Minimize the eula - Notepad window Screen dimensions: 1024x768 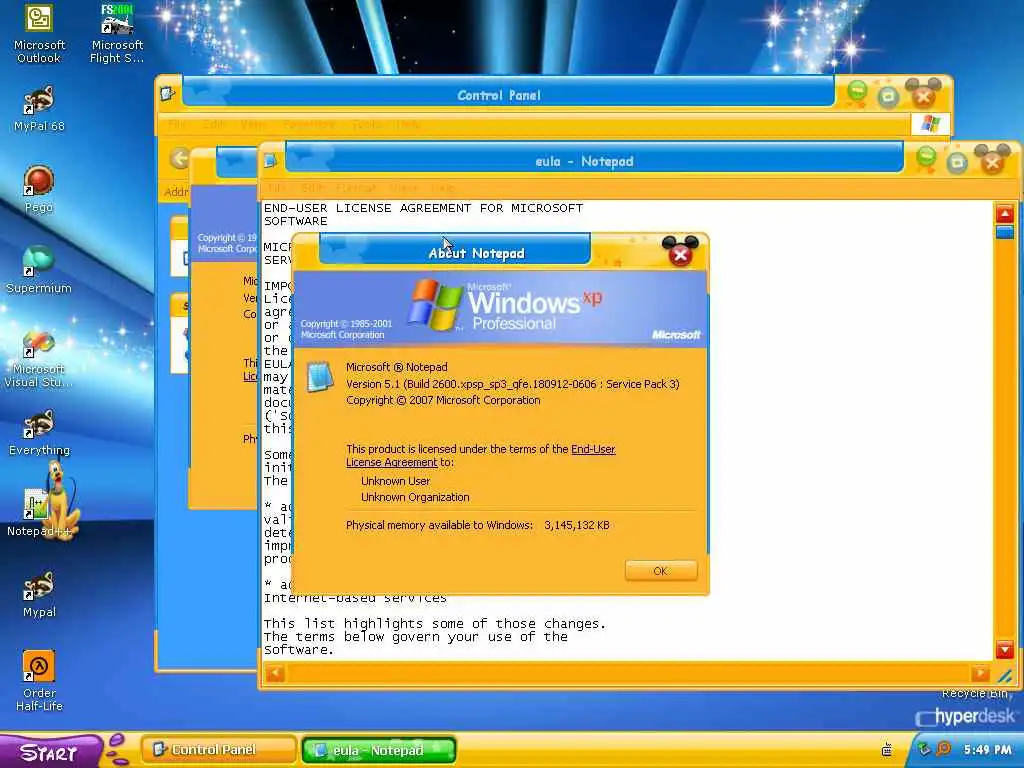925,158
